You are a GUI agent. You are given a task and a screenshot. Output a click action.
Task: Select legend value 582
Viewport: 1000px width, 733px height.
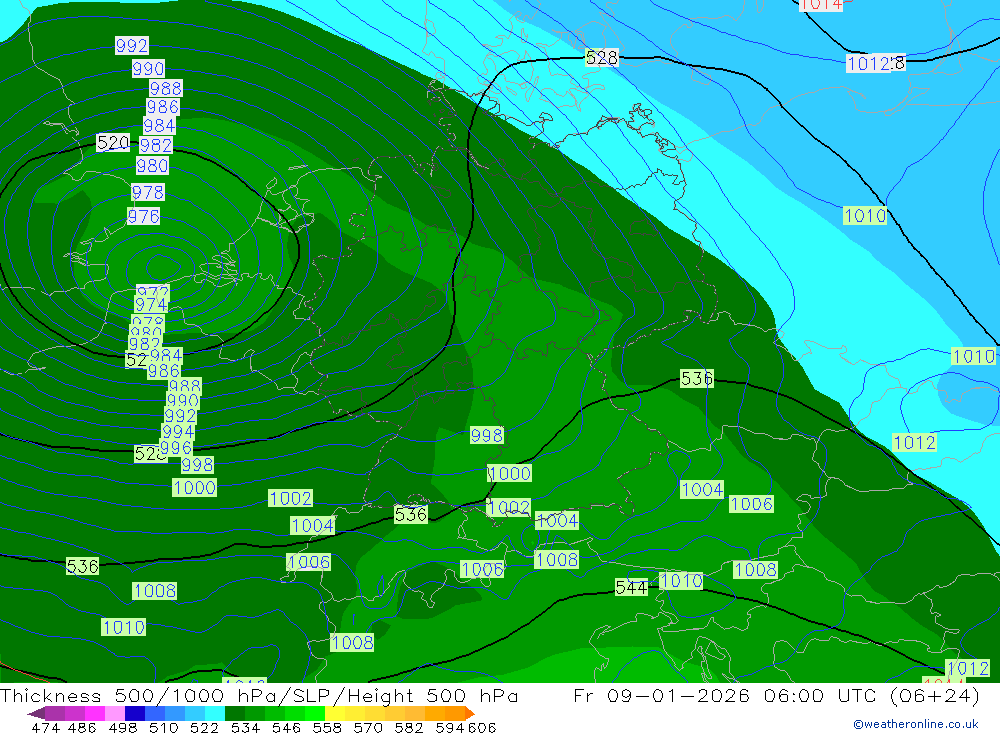coord(408,727)
